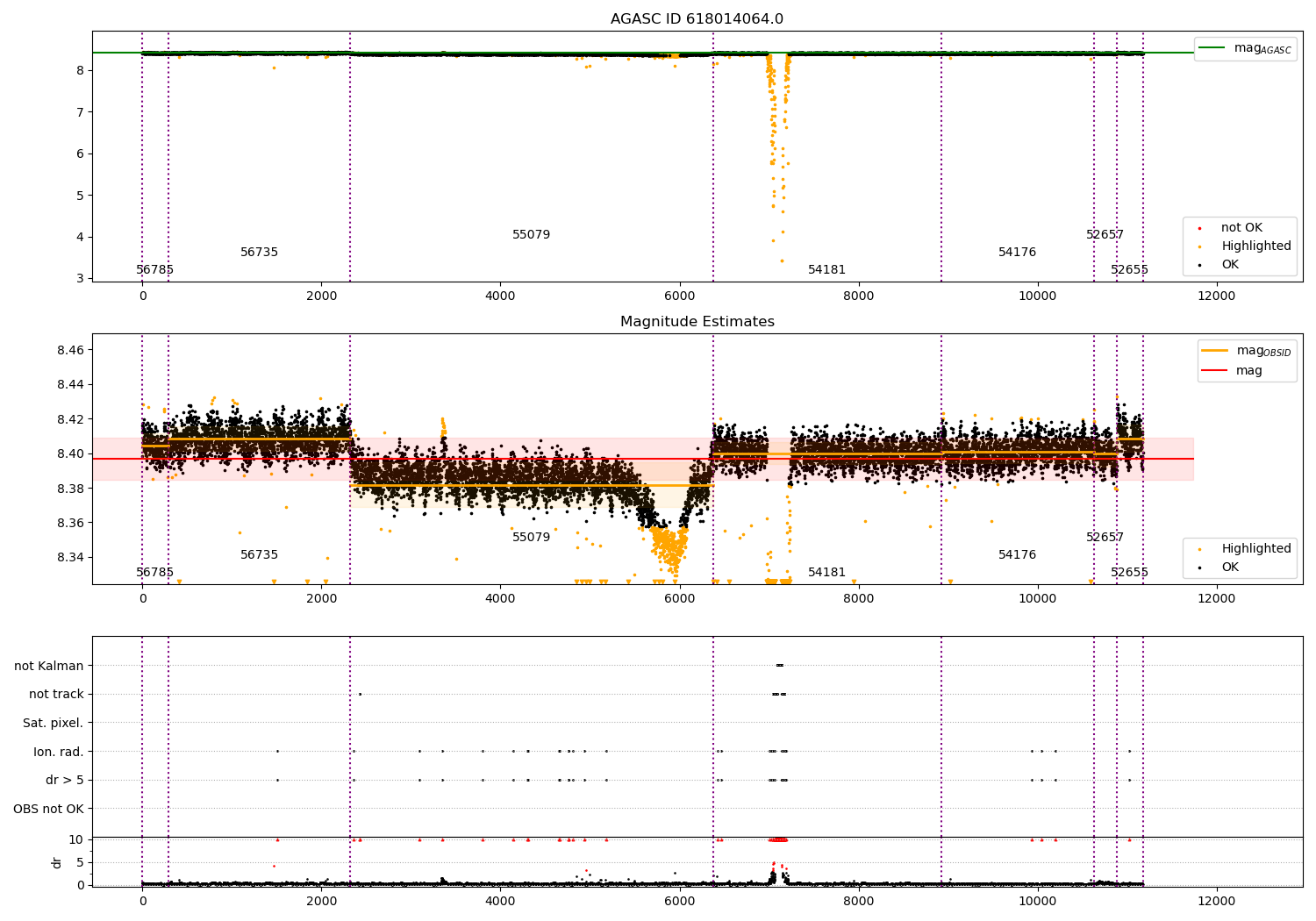
Task: Click OBSID label 56735 in the Magnitude Estimates plot
Action: click(260, 555)
